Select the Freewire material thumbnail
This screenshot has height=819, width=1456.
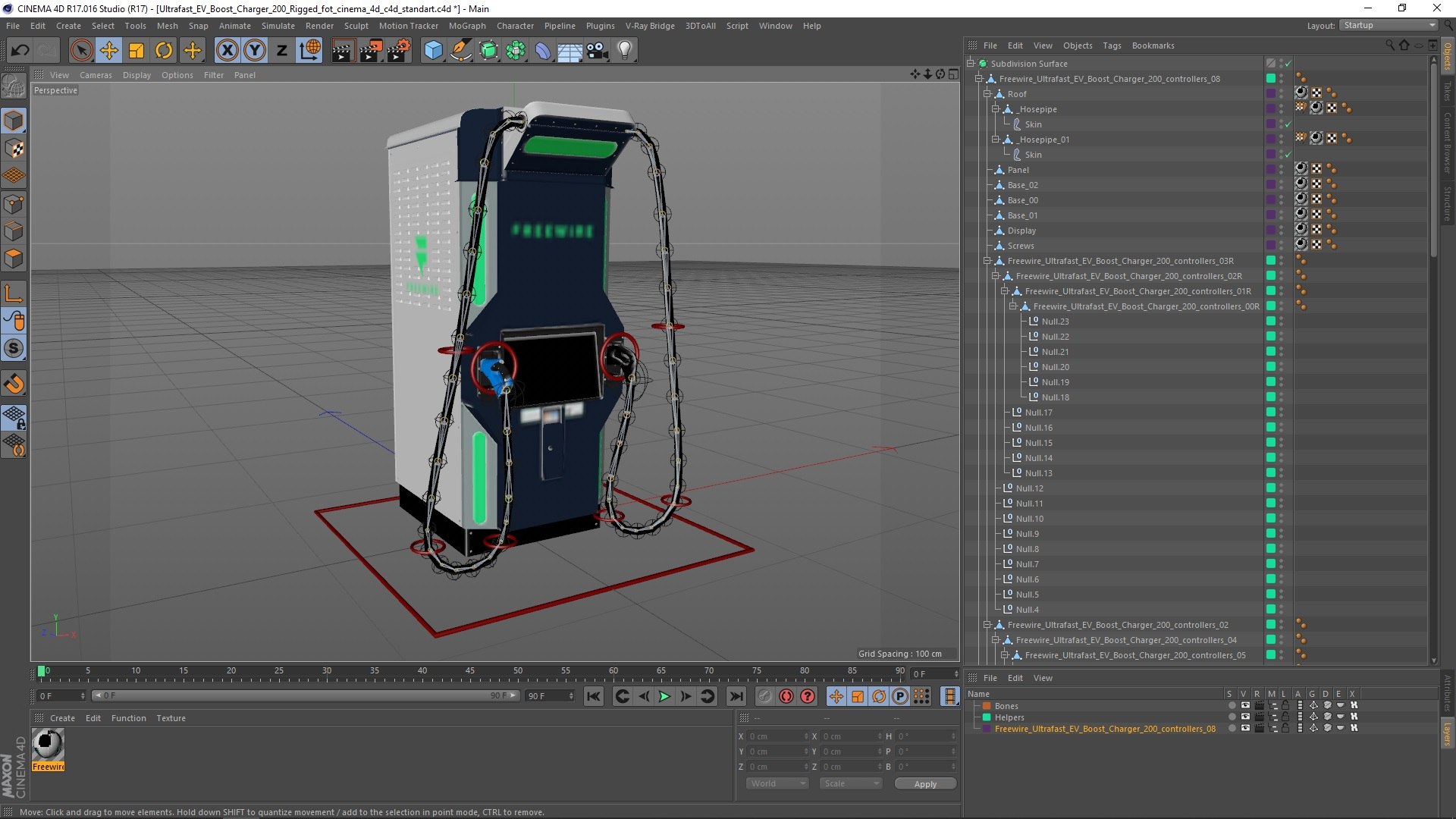48,745
